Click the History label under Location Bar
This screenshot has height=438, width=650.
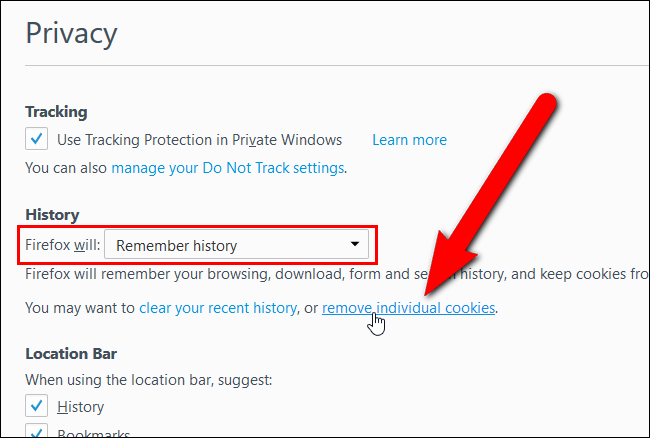(x=80, y=407)
